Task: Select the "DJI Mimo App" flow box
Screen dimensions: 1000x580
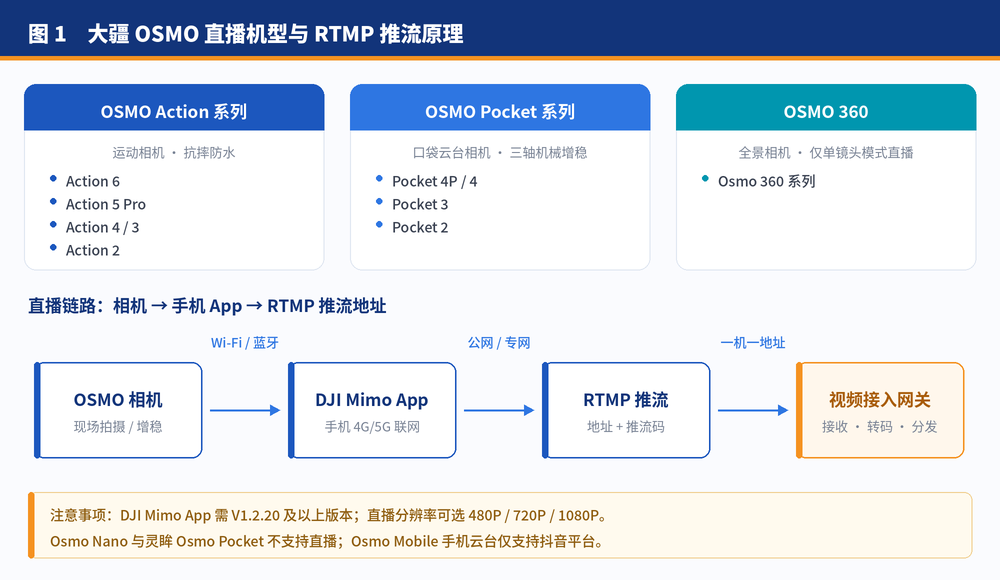Action: pos(372,410)
